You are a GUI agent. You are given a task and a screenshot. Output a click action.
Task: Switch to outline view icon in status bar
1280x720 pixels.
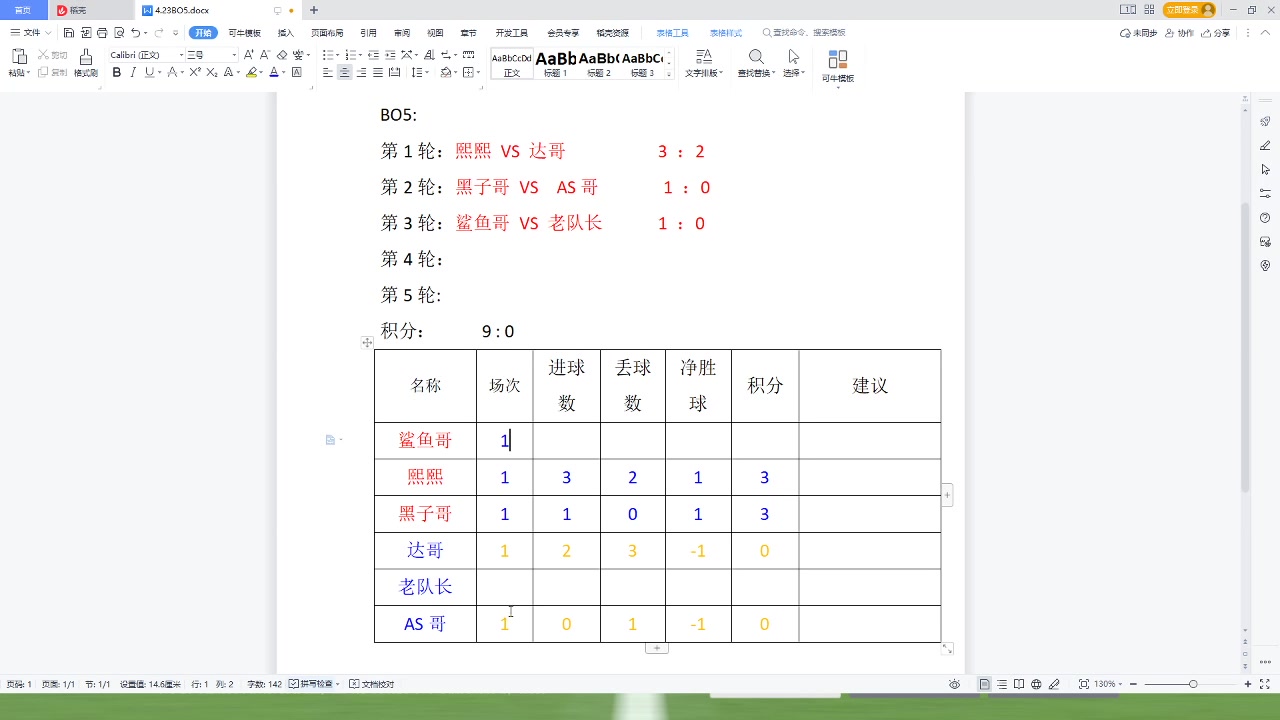pos(1002,684)
